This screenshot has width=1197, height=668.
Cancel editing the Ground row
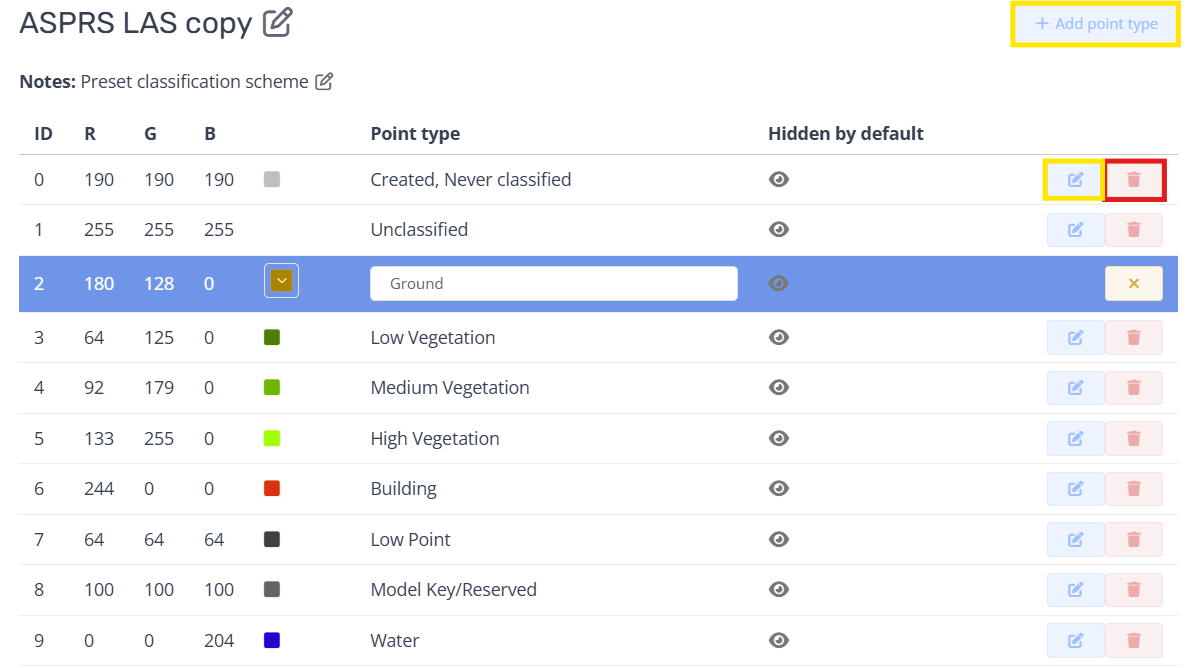click(1134, 283)
